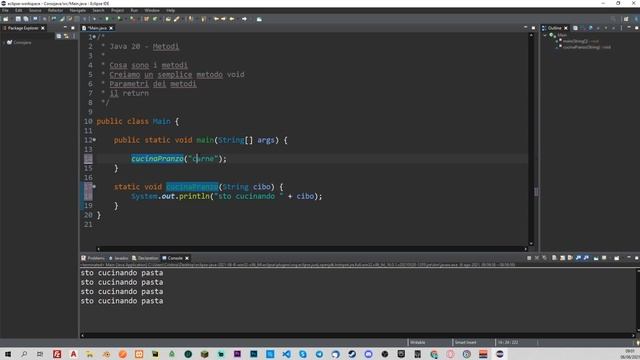Toggle Hide Static Members in Outline toolbar

[x=598, y=28]
